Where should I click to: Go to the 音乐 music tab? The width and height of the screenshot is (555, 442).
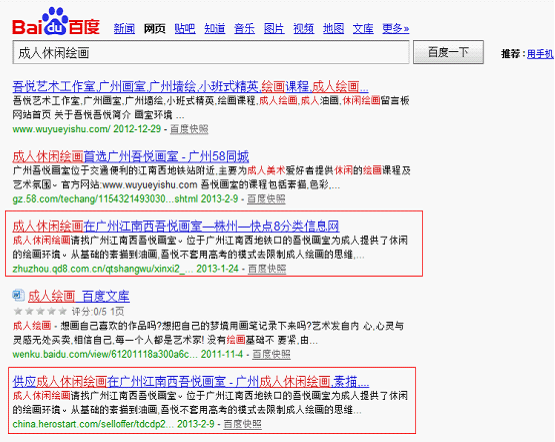244,29
